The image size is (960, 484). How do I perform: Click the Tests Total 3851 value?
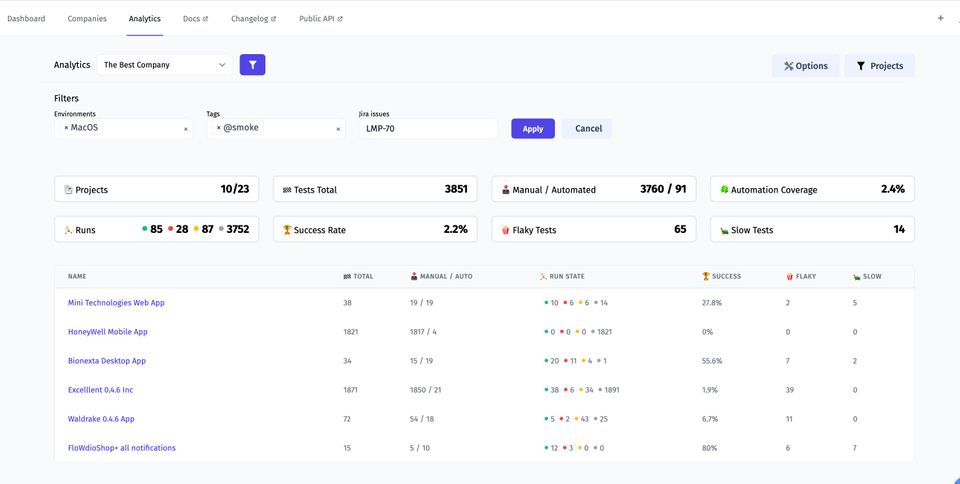(x=456, y=189)
